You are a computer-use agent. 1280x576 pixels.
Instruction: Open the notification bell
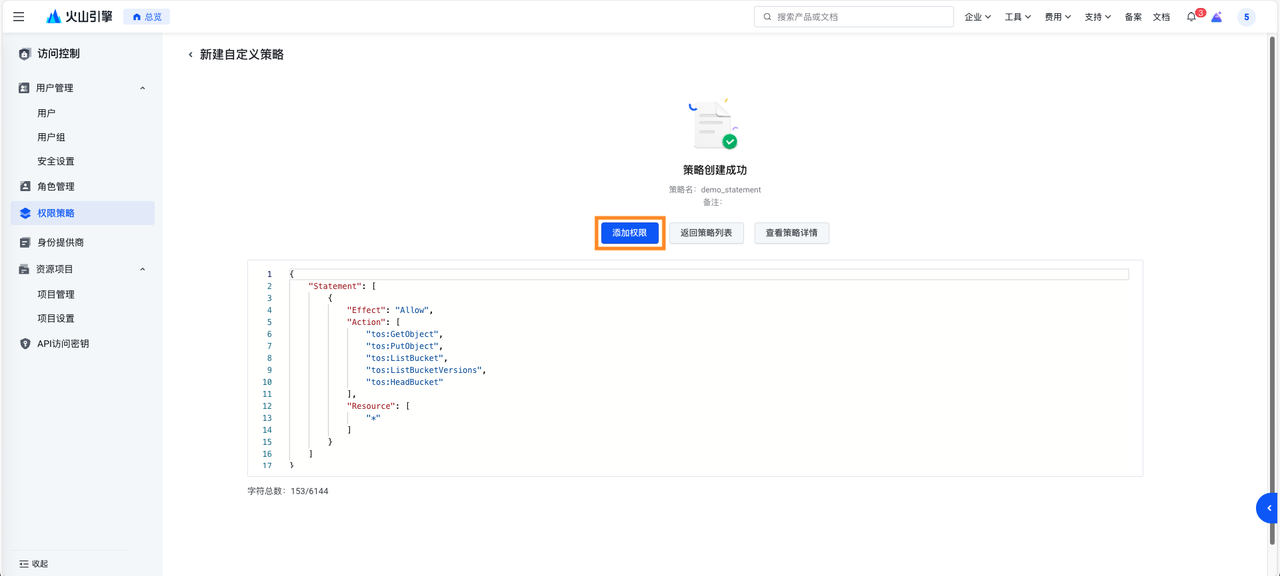click(1191, 17)
